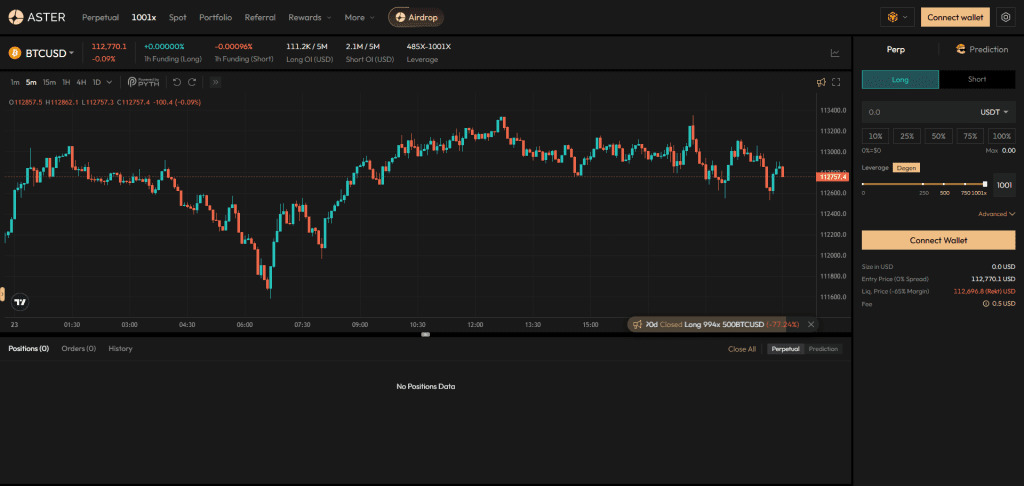Expand the Advanced order options
Screen dimensions: 1024x486
point(997,213)
